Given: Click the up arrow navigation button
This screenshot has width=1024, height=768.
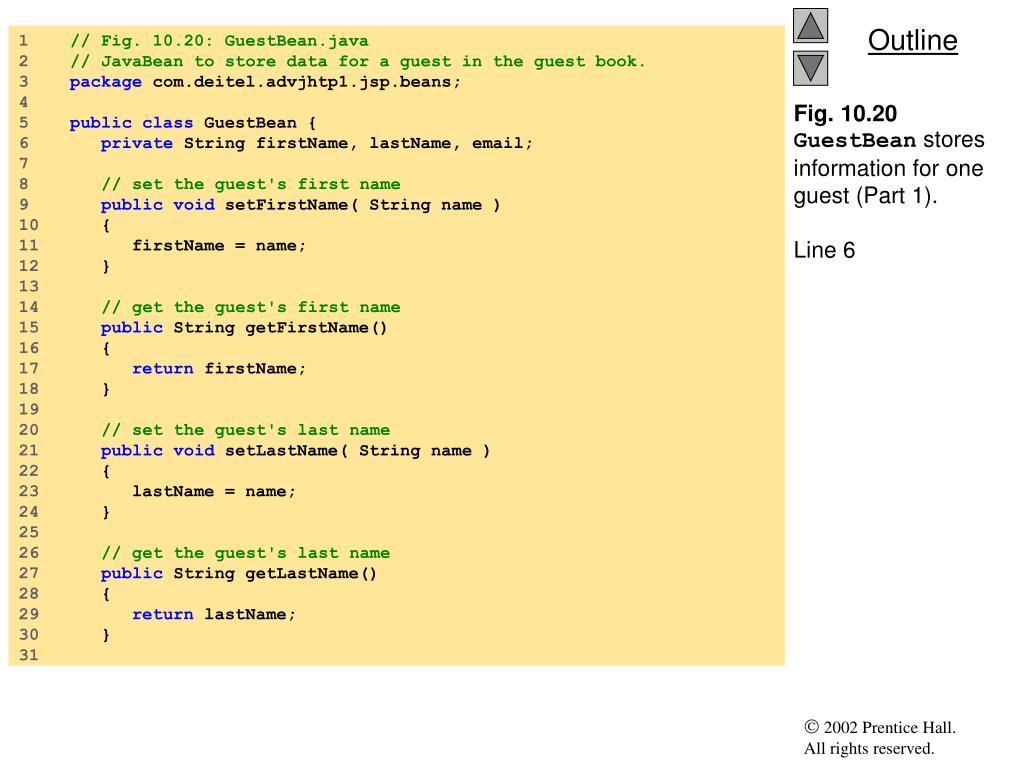Looking at the screenshot, I should pyautogui.click(x=810, y=25).
